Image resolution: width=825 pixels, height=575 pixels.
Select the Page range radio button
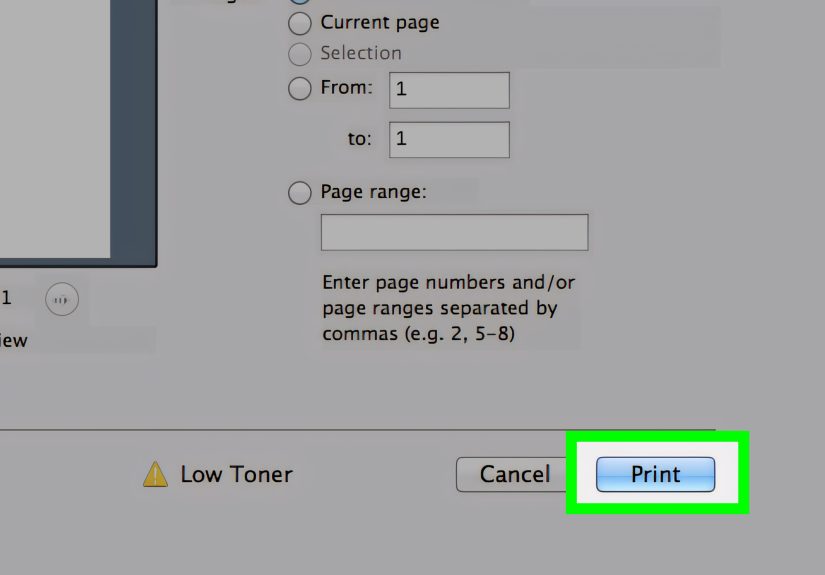[299, 193]
